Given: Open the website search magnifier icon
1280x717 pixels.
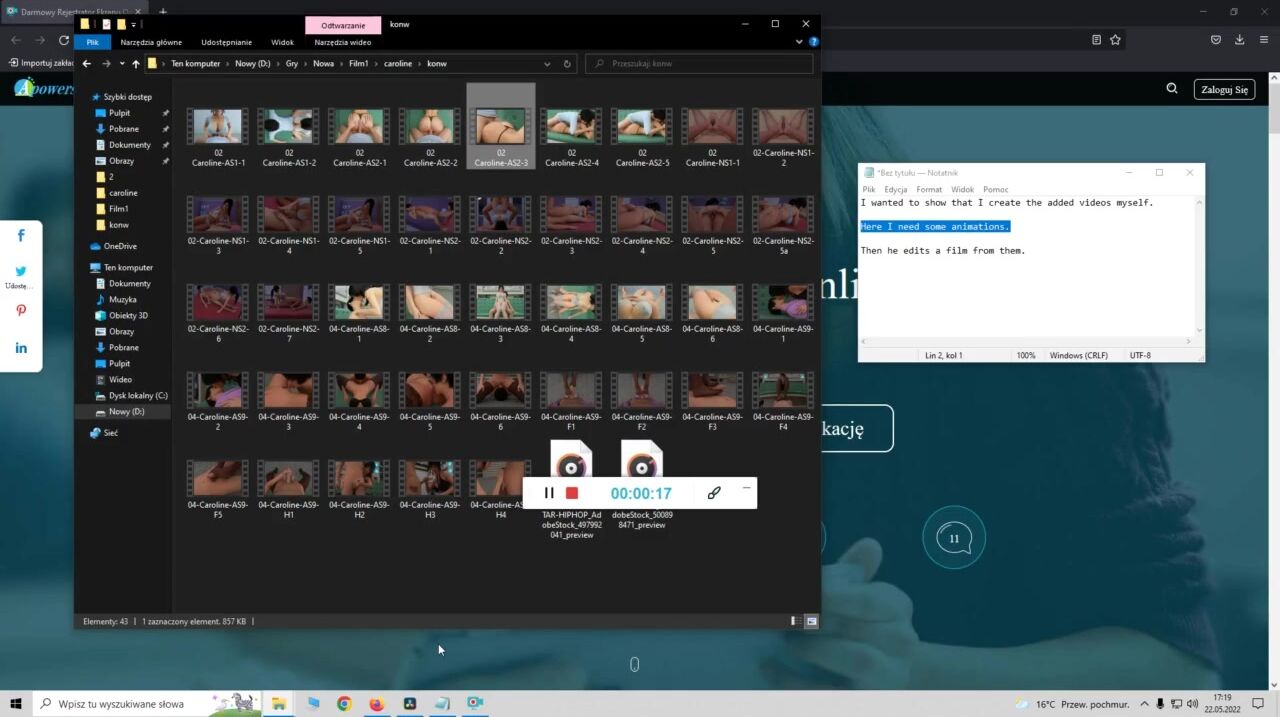Looking at the screenshot, I should click(x=1172, y=89).
